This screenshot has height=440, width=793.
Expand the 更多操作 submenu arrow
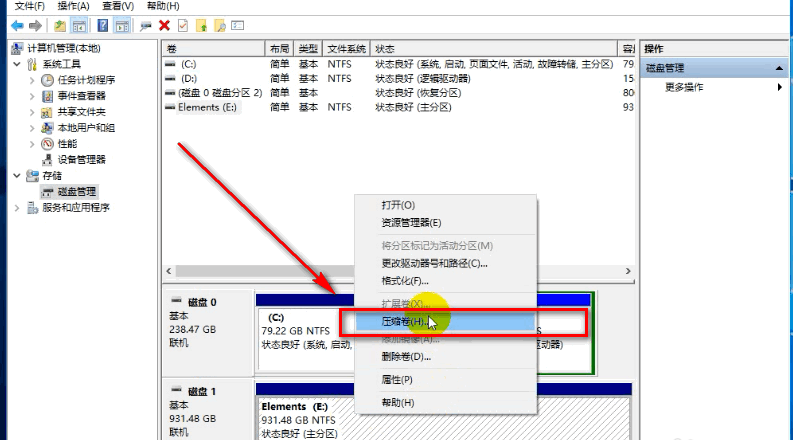tap(779, 87)
